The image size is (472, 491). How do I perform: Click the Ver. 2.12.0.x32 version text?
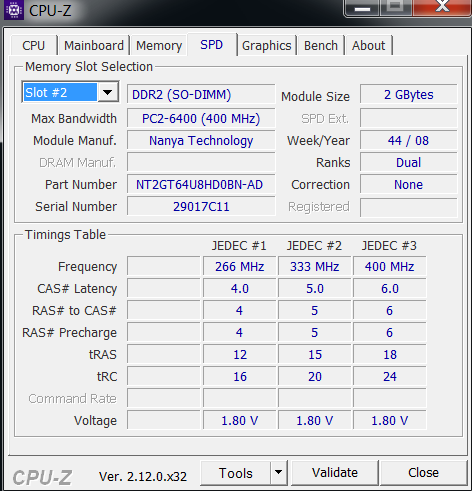143,476
